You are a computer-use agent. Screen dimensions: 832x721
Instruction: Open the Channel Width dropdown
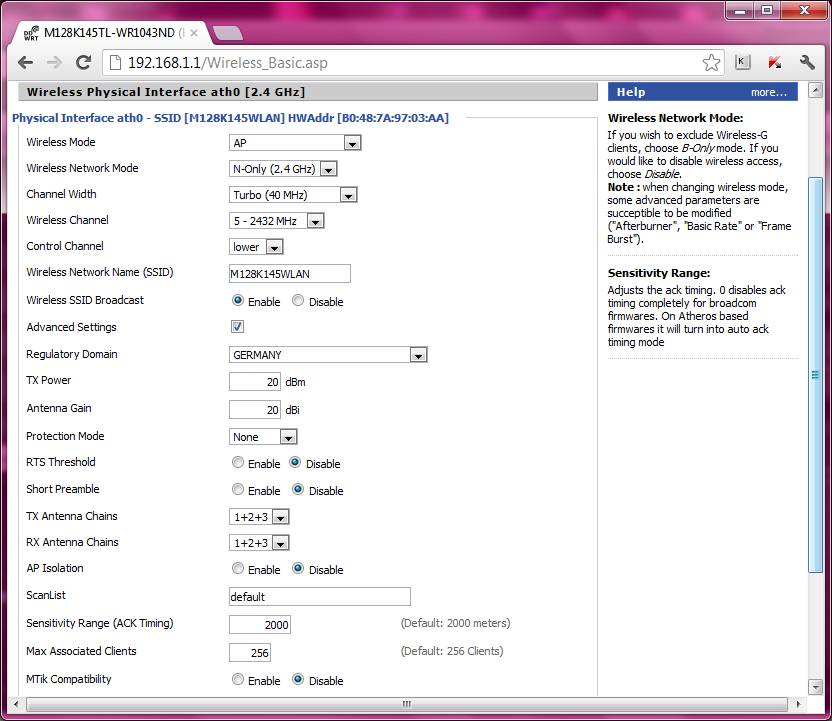pyautogui.click(x=293, y=195)
